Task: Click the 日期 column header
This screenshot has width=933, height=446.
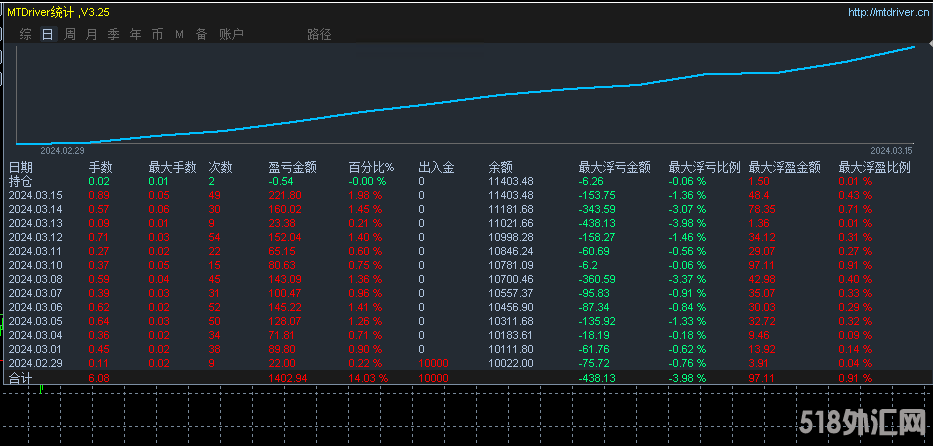Action: 21,167
